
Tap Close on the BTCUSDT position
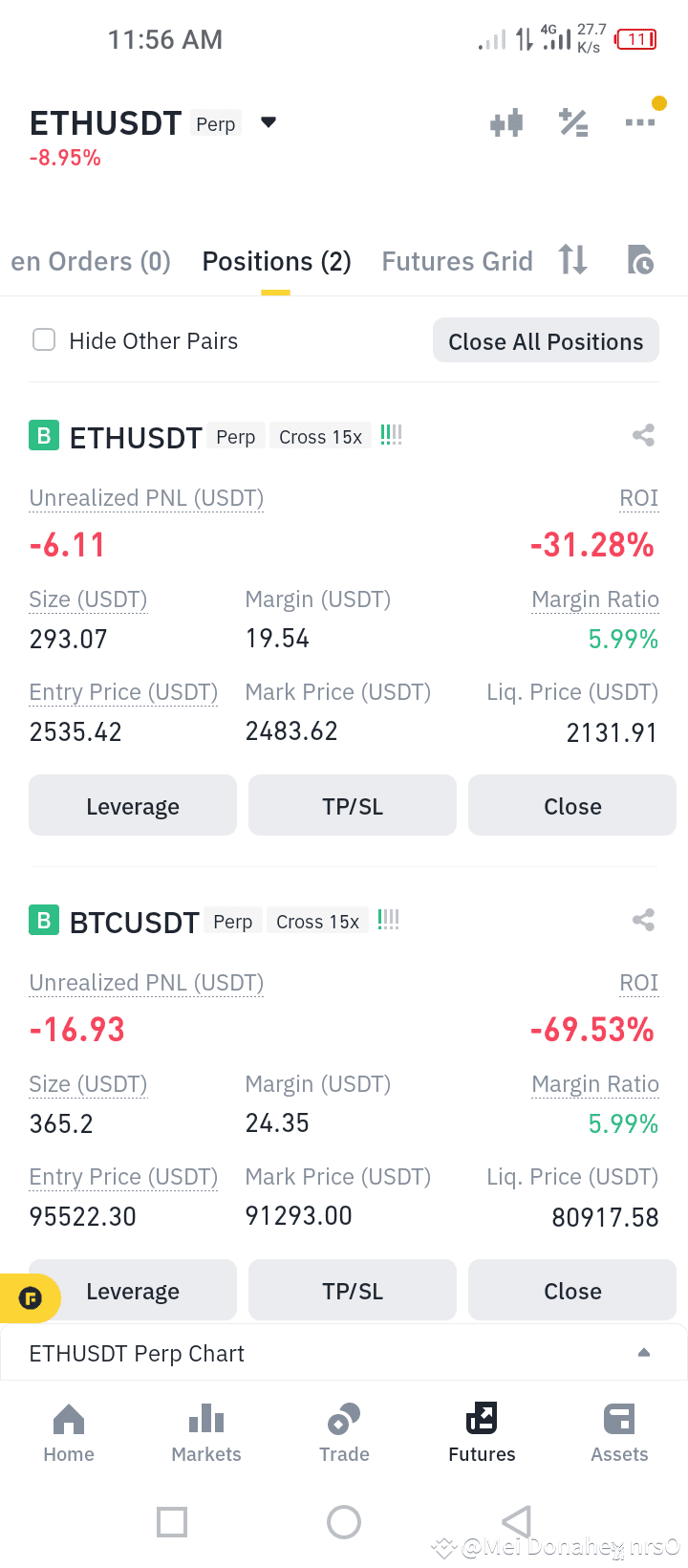(572, 1290)
